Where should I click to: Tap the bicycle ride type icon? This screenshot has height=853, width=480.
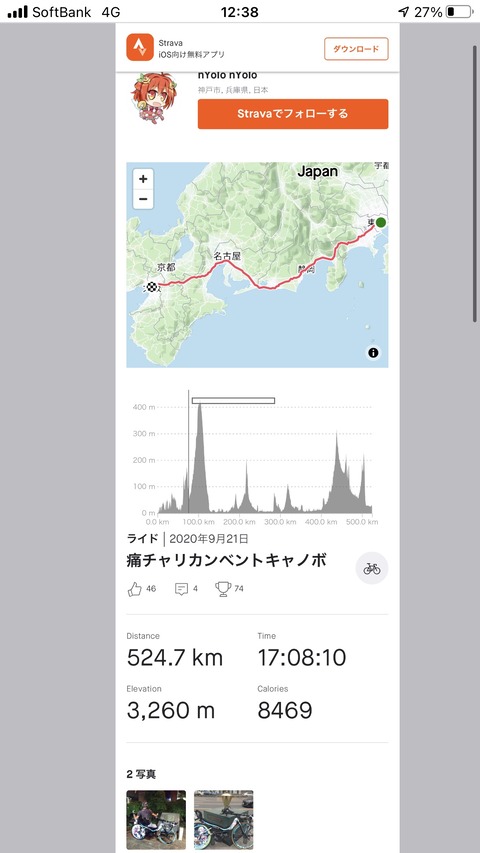pos(372,568)
